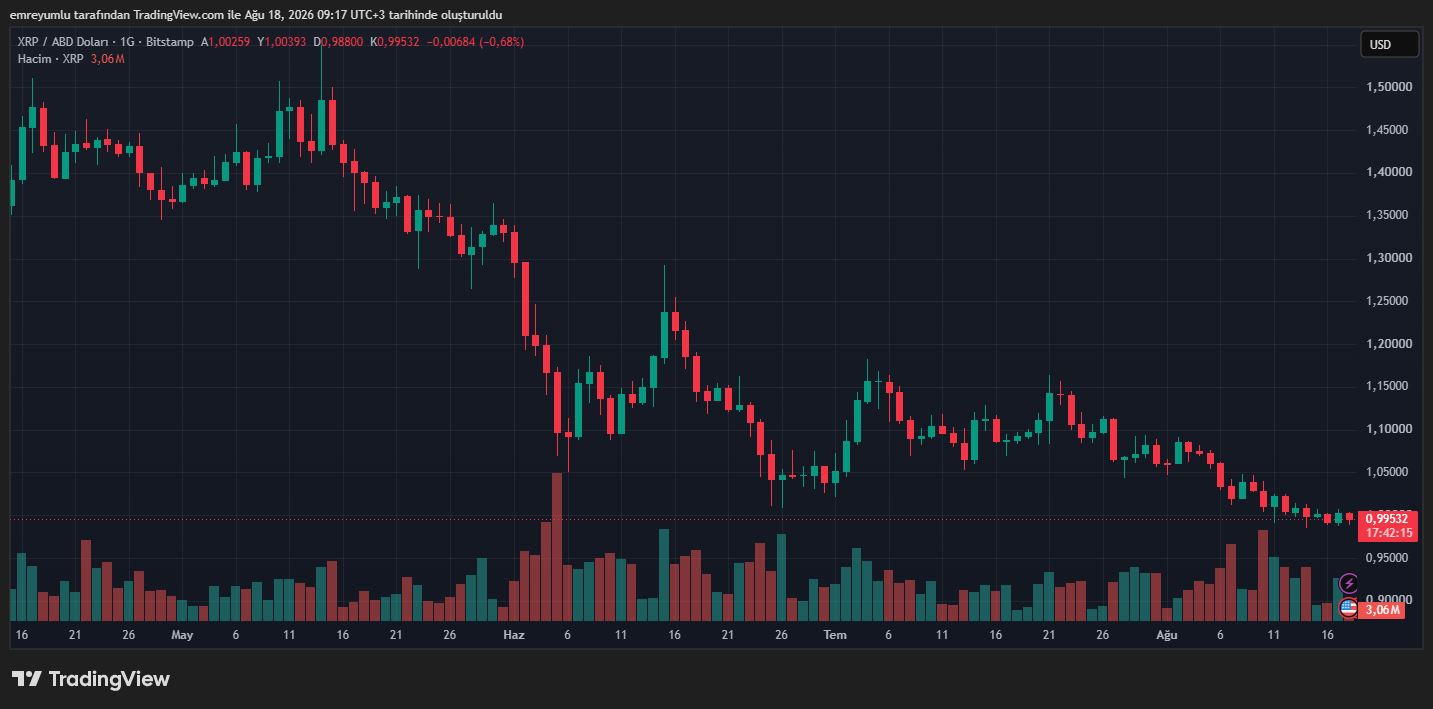Click the 1,30000 price axis label

tap(1389, 258)
